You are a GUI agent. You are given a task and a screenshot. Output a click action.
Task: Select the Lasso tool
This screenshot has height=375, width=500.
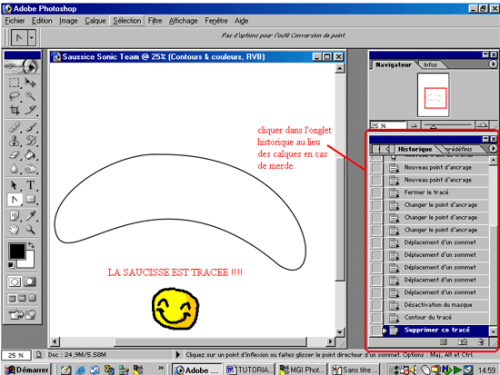14,96
